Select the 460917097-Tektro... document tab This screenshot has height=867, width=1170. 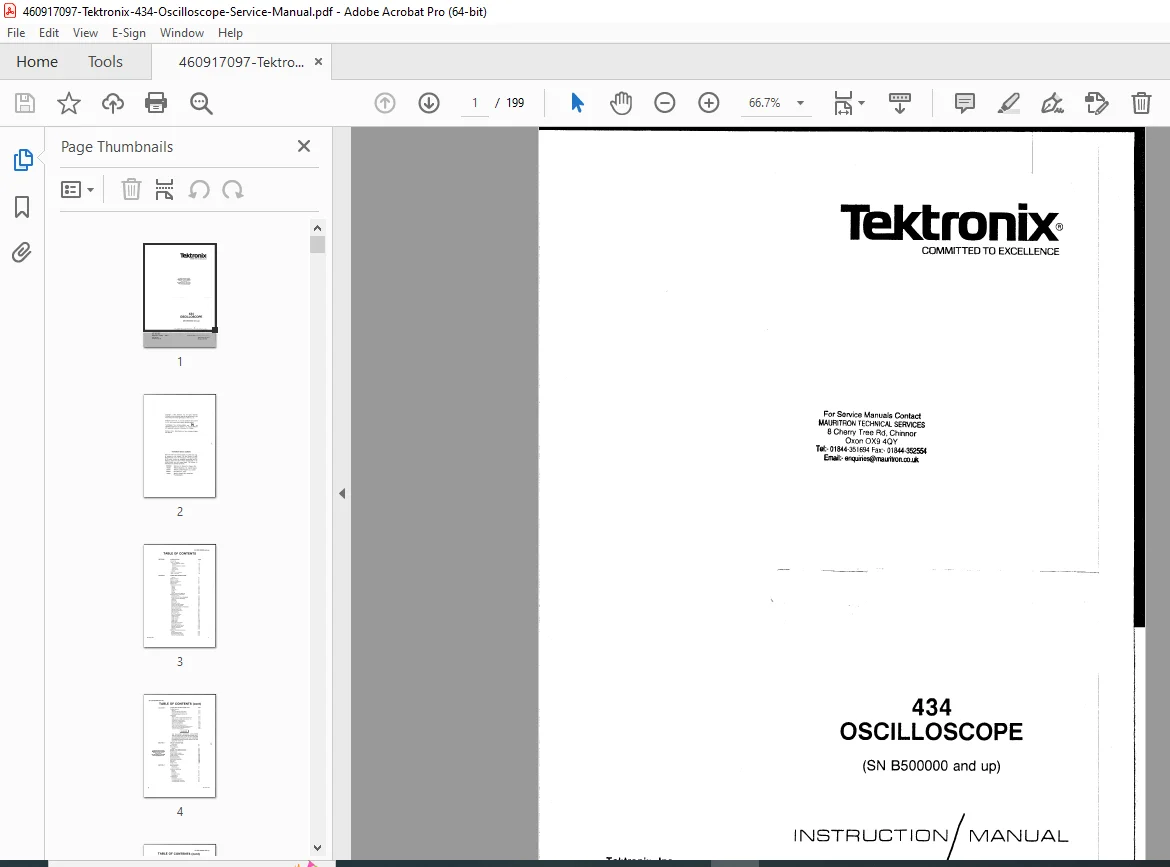pos(241,62)
